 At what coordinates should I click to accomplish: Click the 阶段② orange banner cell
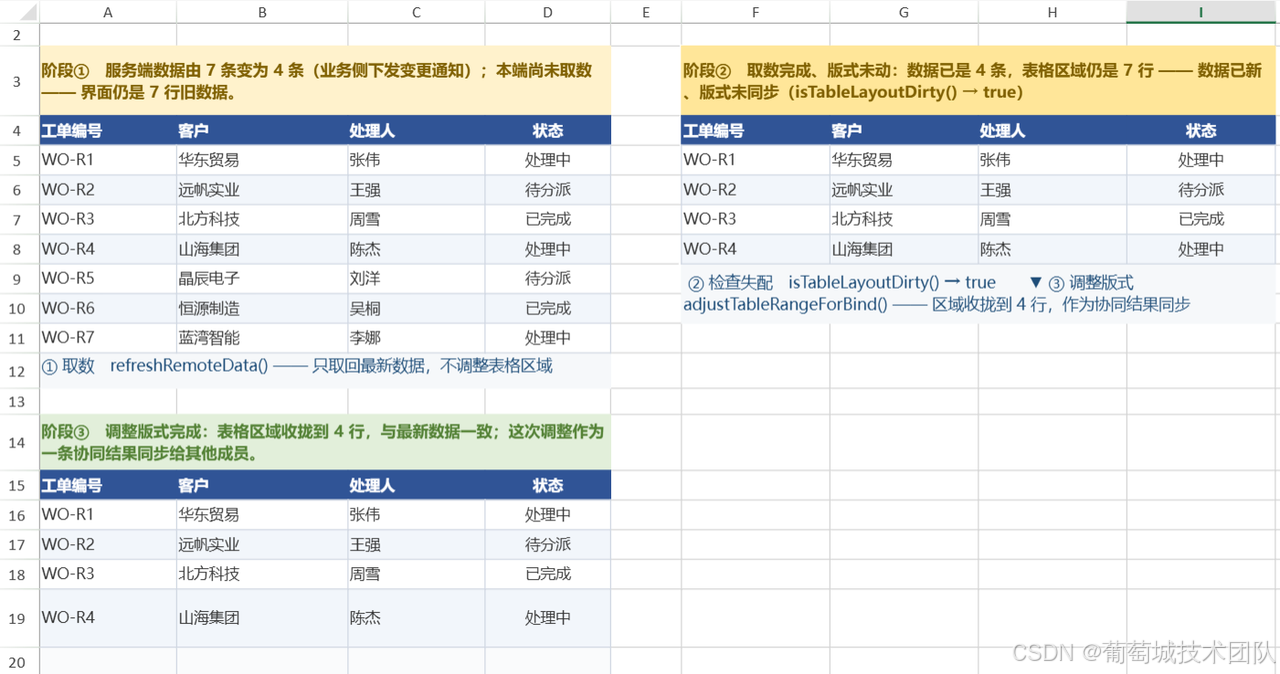tap(978, 81)
